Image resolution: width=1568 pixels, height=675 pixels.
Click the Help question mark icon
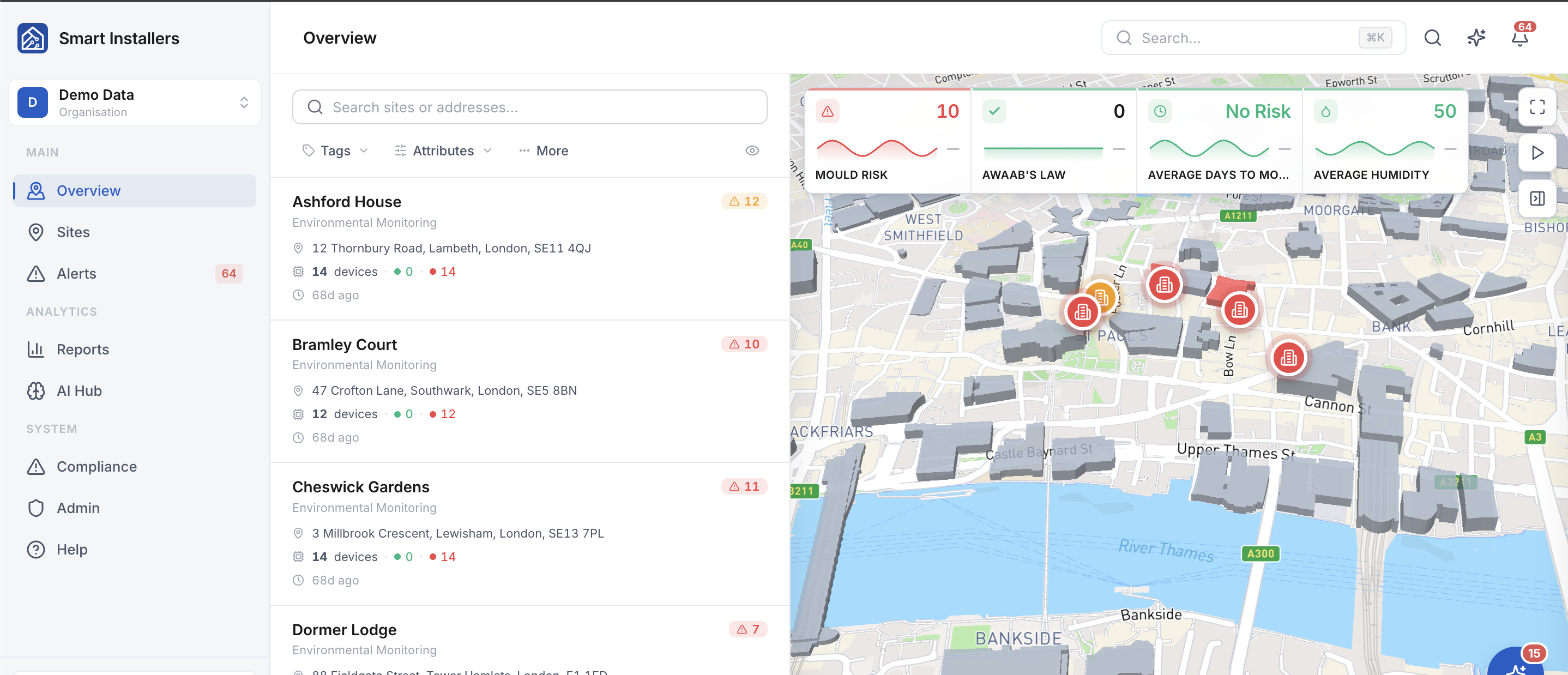tap(36, 549)
